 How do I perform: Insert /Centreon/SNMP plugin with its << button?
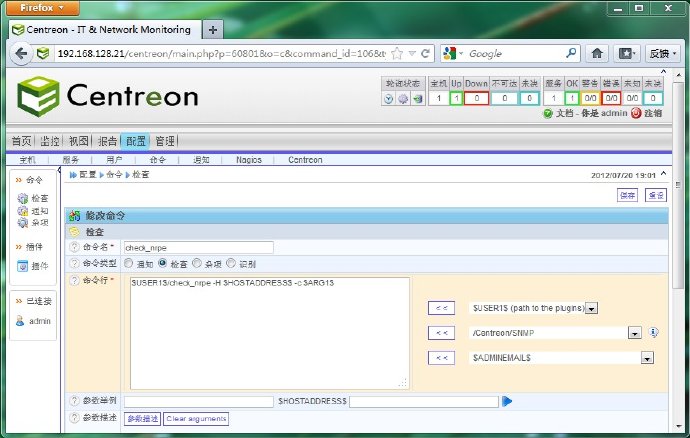click(441, 333)
